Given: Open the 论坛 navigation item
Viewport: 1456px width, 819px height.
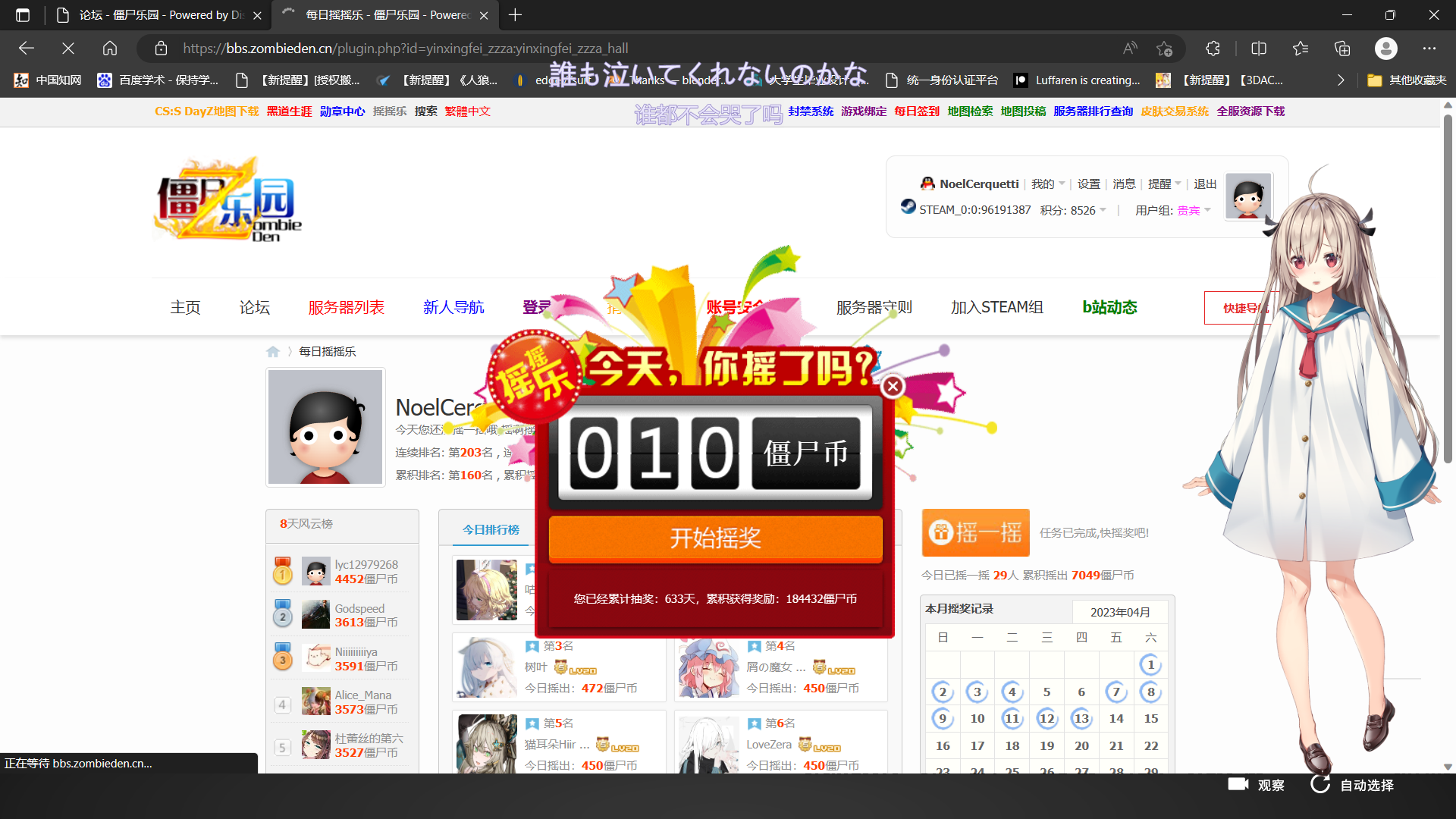Looking at the screenshot, I should point(255,307).
